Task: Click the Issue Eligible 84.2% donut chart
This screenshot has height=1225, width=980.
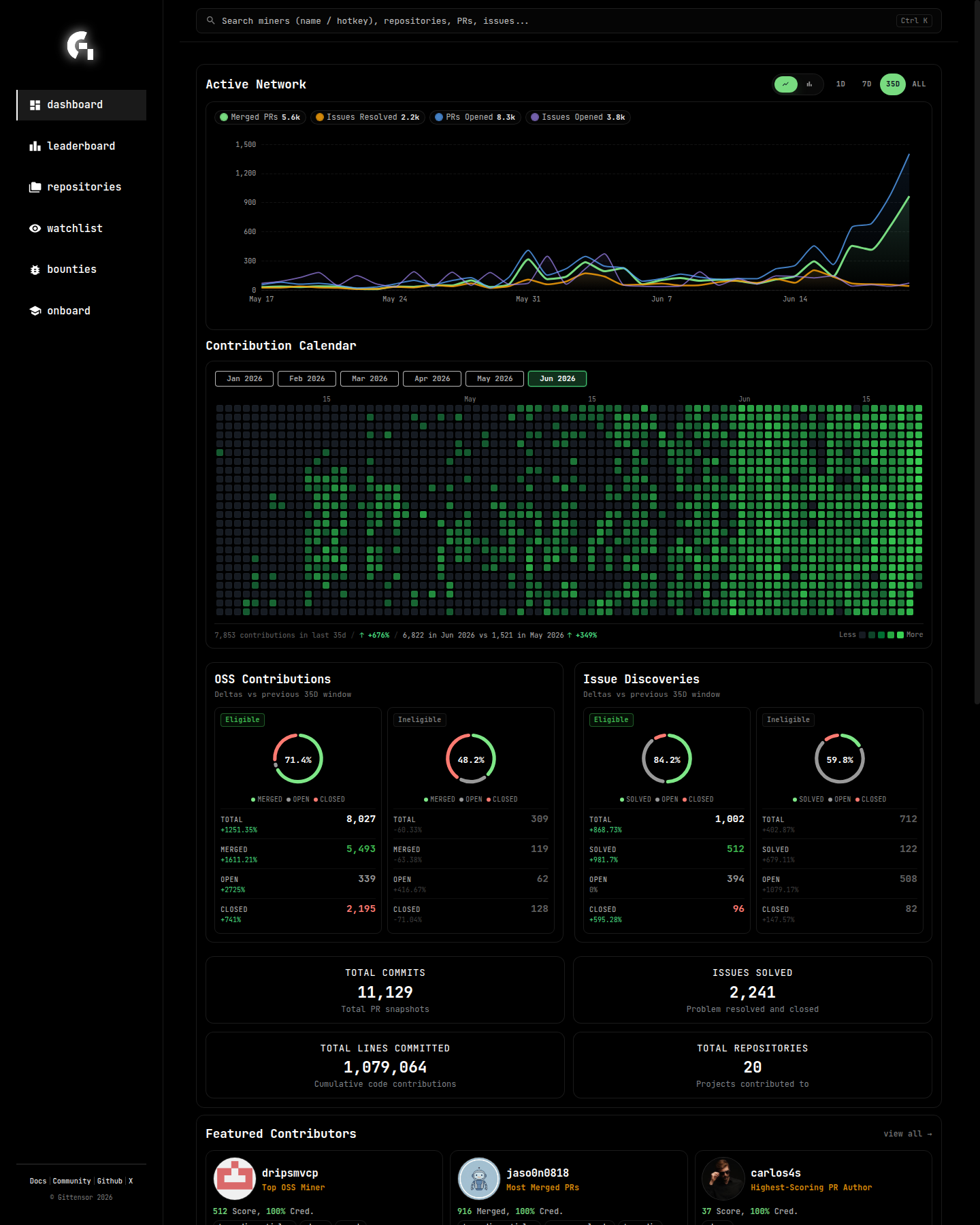Action: (667, 759)
